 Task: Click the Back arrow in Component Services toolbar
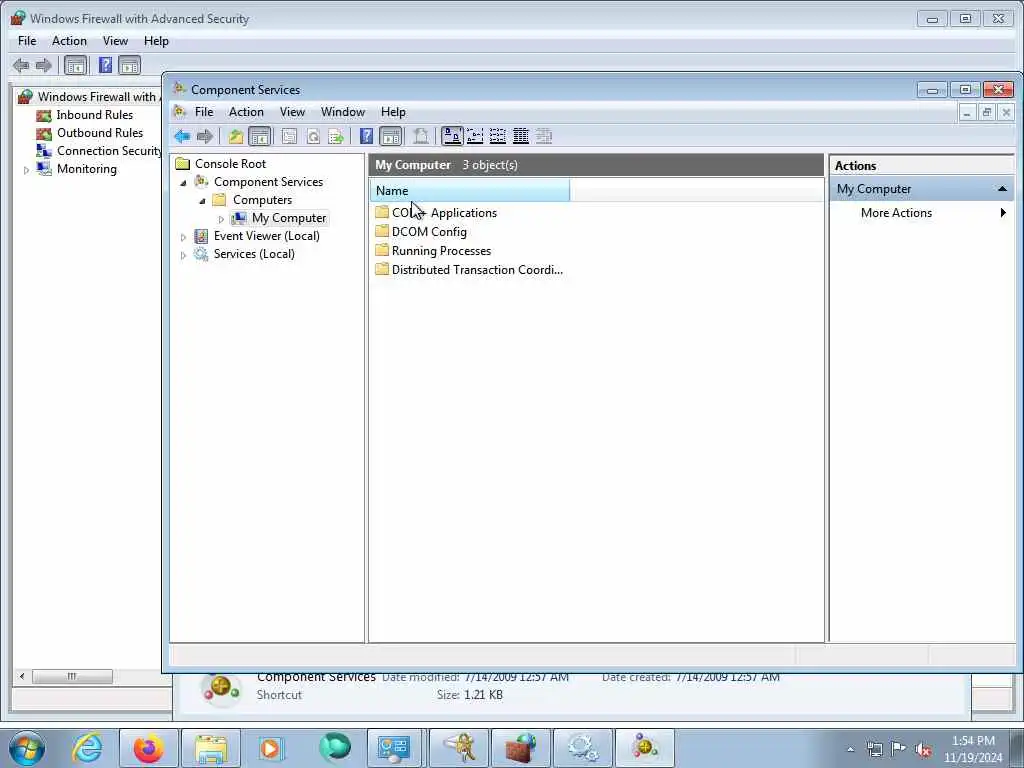(x=182, y=136)
